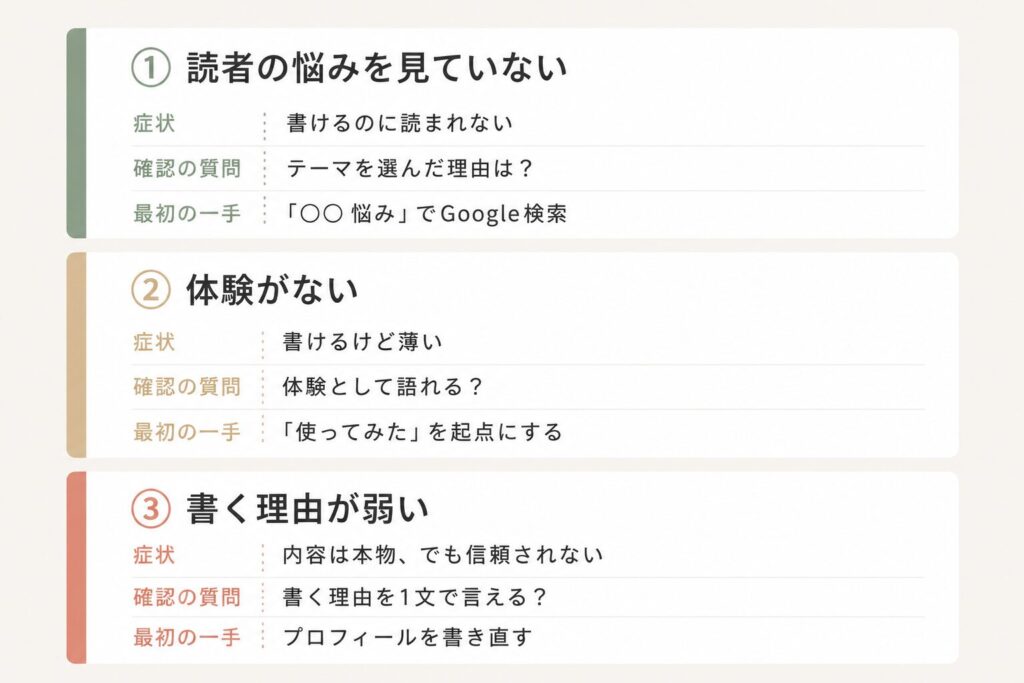Click the text 「使ってみた」を起点にする
The width and height of the screenshot is (1024, 683).
(421, 432)
